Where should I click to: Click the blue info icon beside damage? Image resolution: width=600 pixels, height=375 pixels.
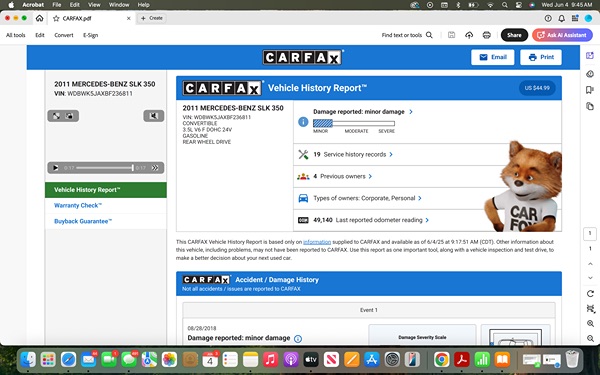(x=303, y=122)
